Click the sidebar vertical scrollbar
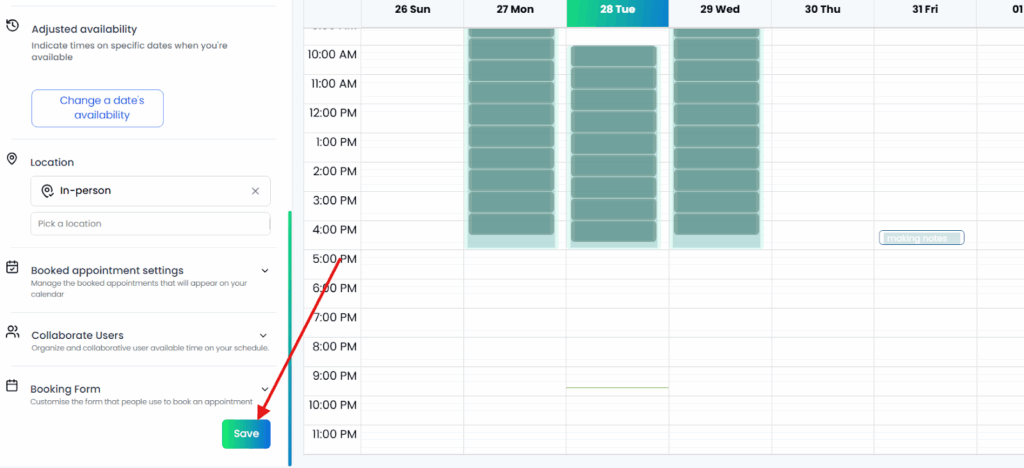 (290, 338)
